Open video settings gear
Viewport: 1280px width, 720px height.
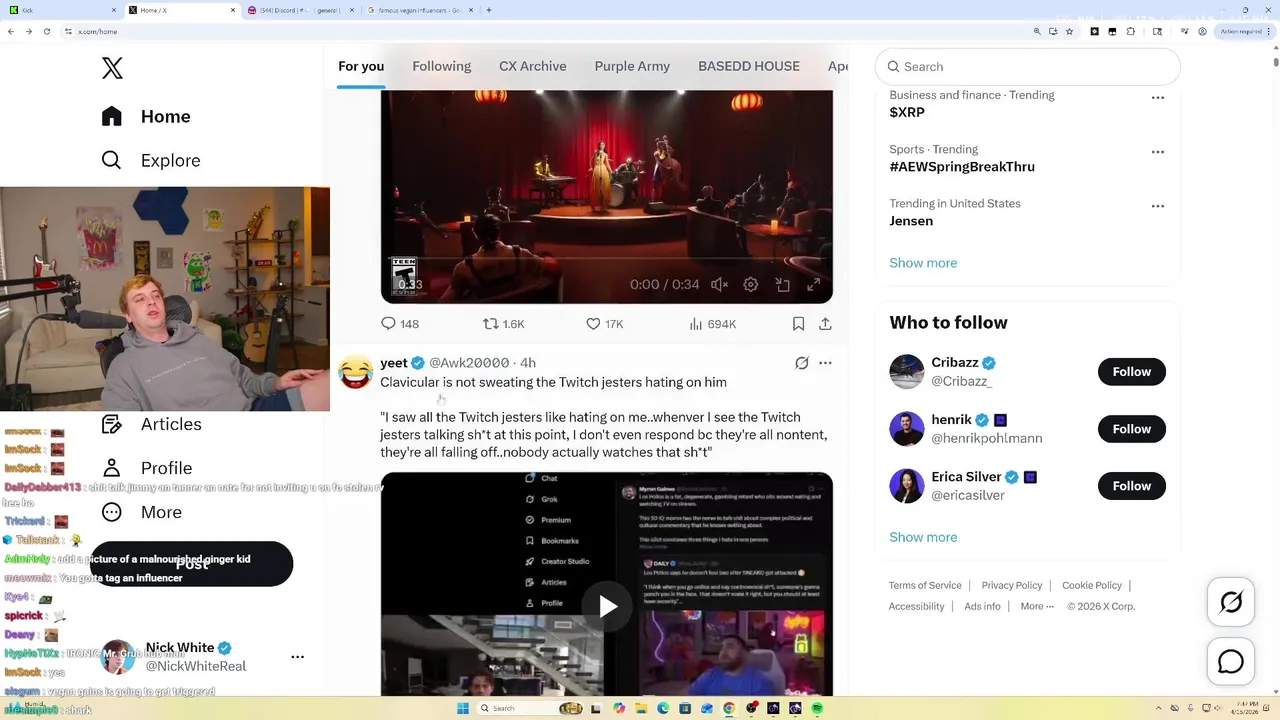[x=751, y=285]
